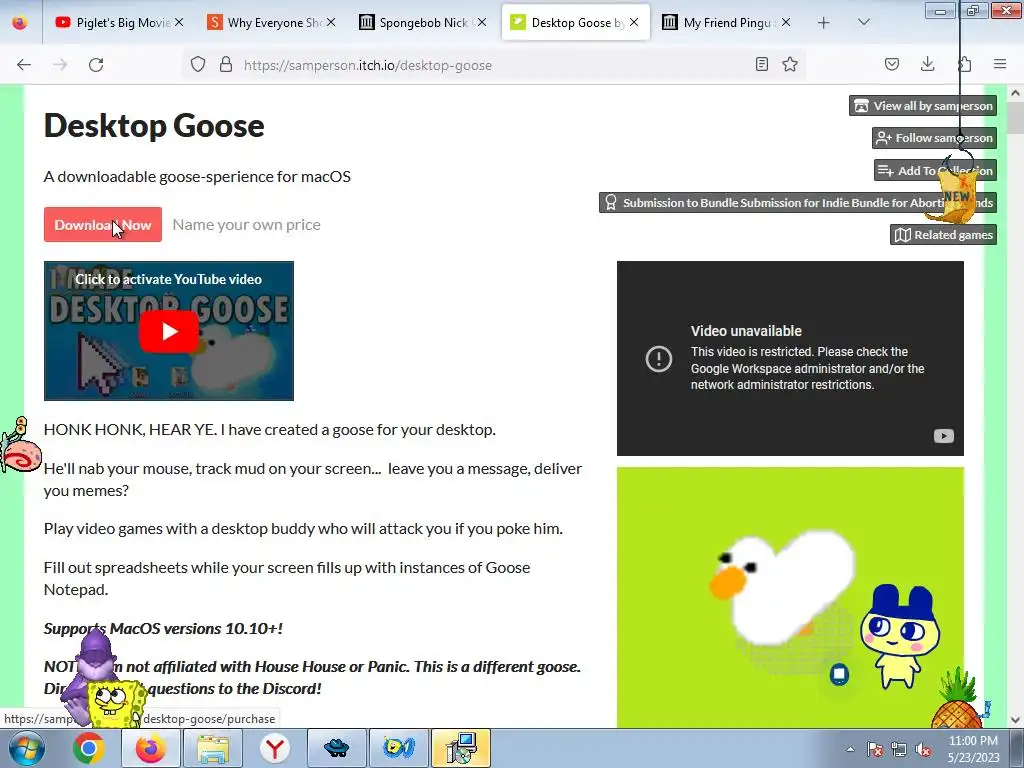The image size is (1024, 768).
Task: Open the Pocket save icon
Action: point(891,64)
